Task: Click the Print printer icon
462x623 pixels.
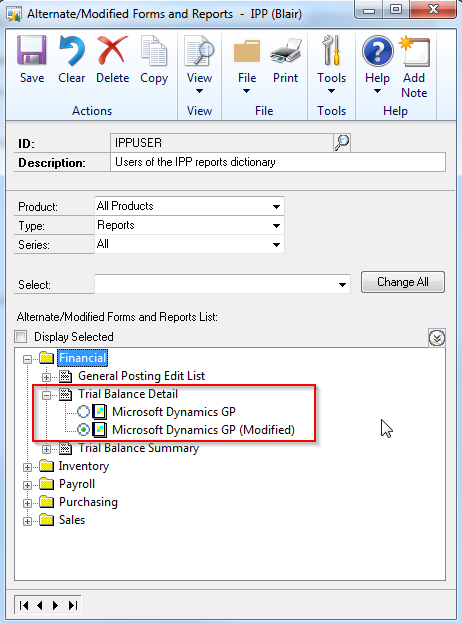Action: (x=285, y=51)
